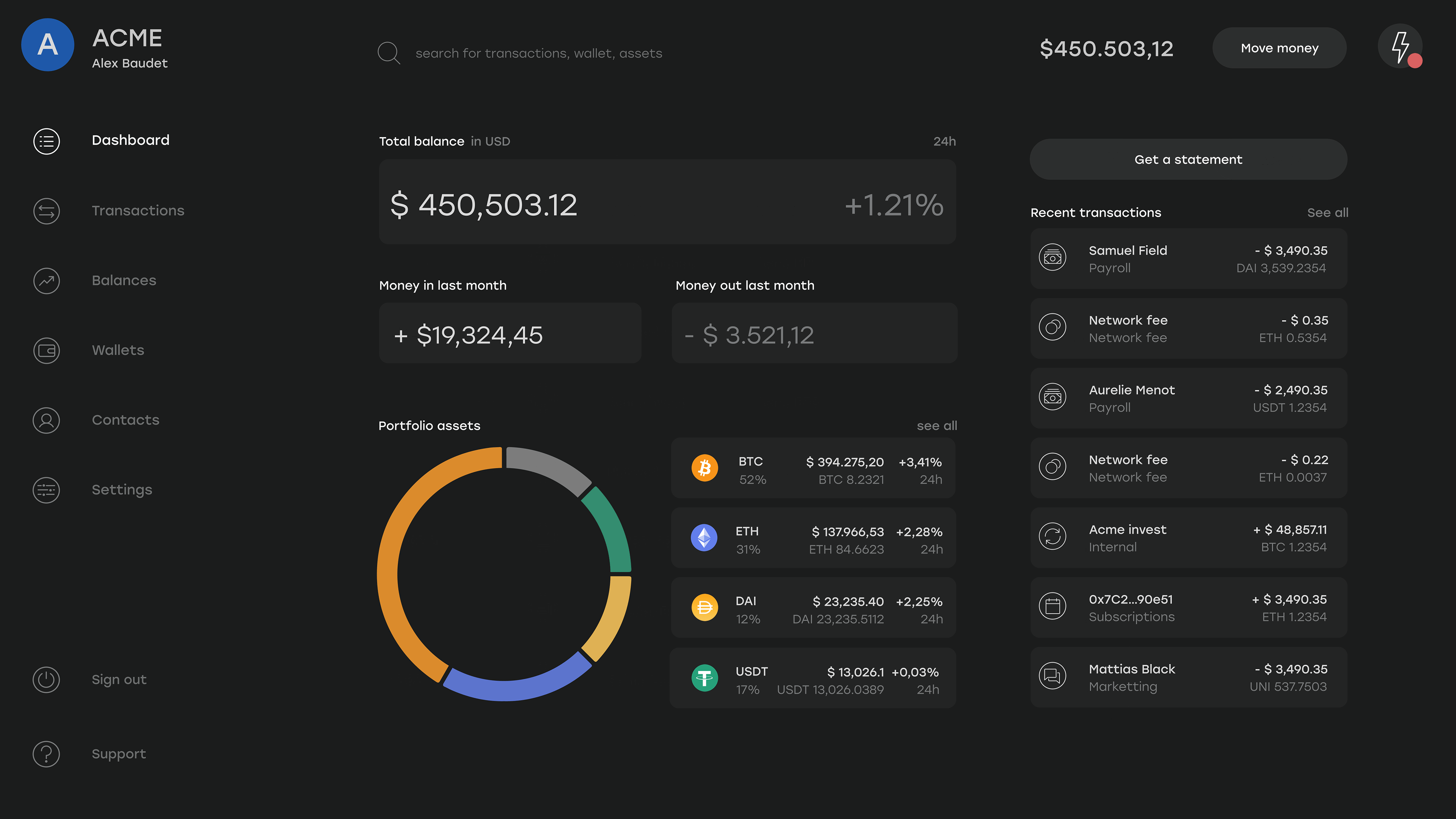Focus the transactions search field
The width and height of the screenshot is (1456, 819).
538,53
